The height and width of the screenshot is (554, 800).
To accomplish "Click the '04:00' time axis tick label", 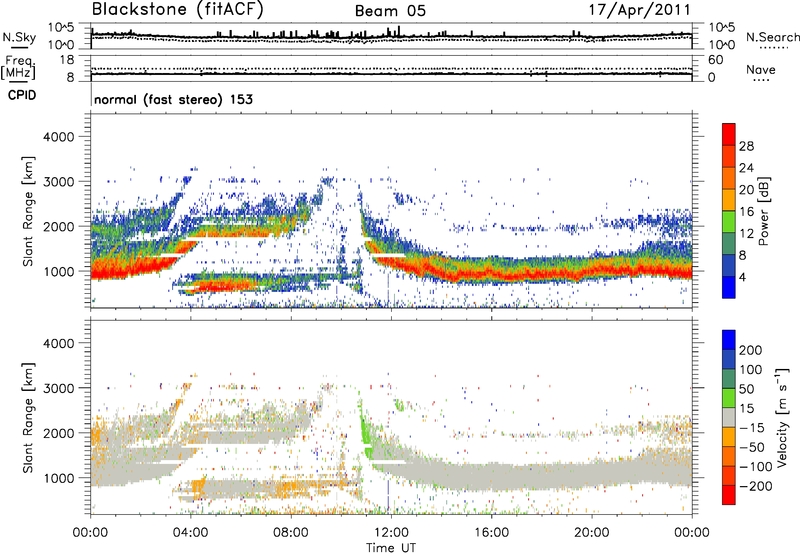I will point(191,533).
